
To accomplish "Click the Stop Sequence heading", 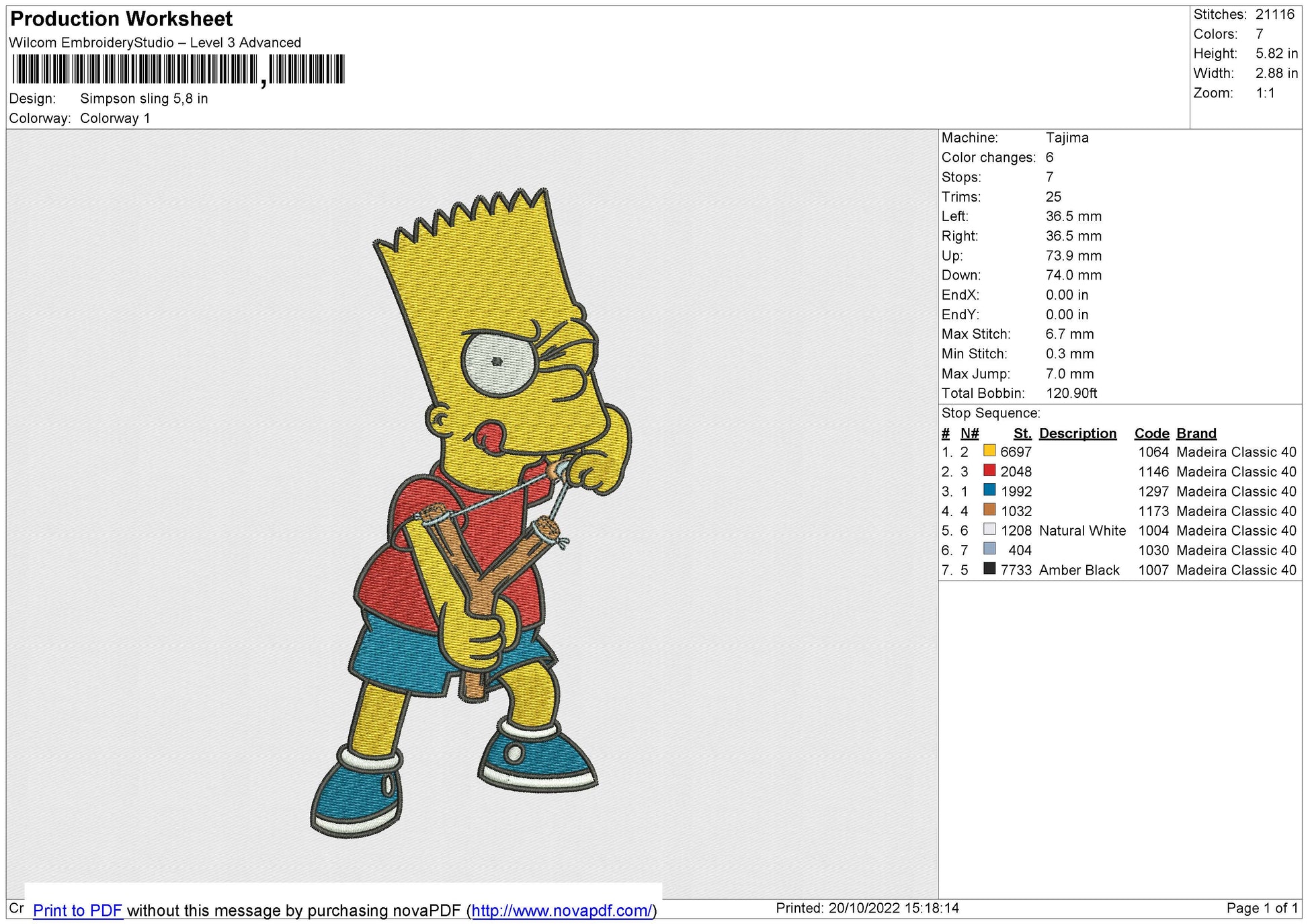I will point(990,413).
